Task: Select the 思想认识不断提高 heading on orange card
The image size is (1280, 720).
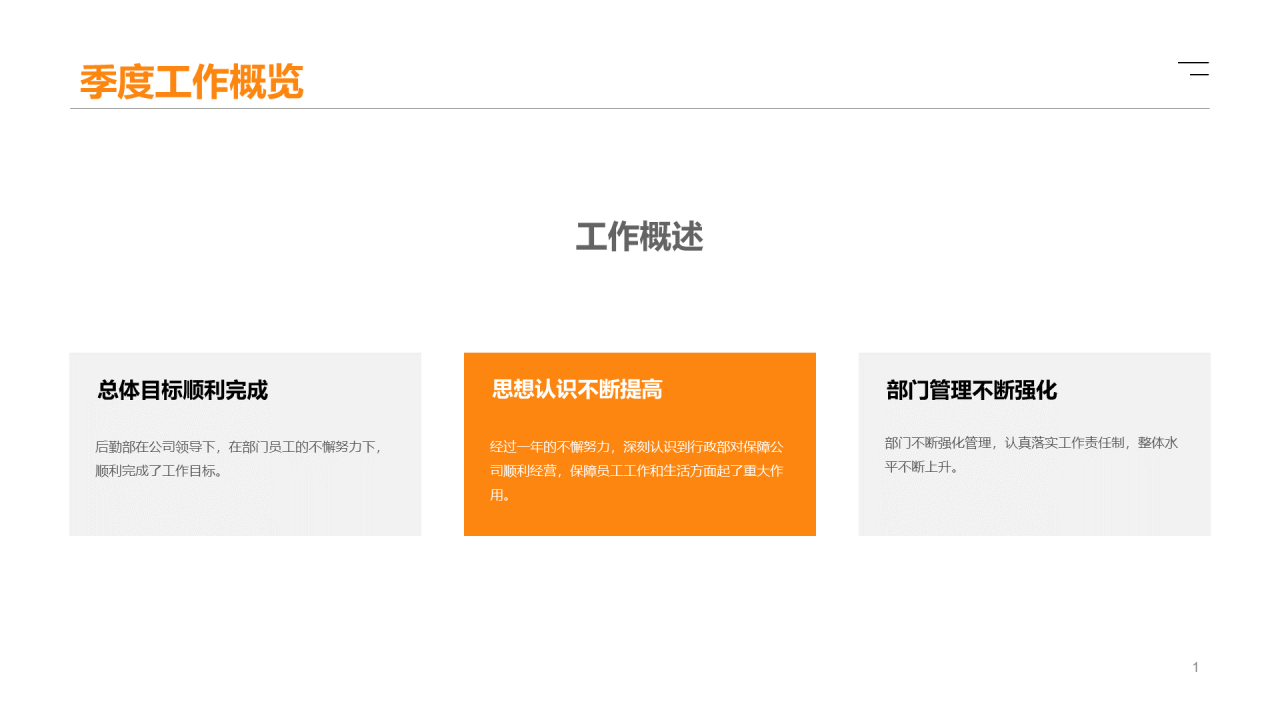Action: tap(577, 390)
